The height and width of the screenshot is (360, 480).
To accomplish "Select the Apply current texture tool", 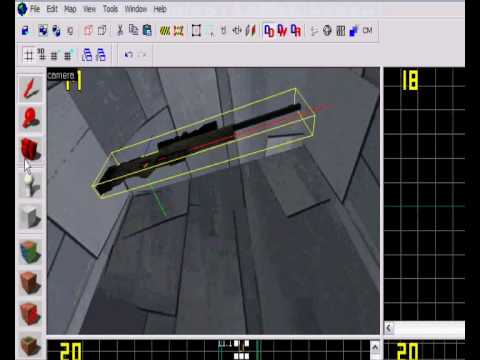I will [30, 283].
